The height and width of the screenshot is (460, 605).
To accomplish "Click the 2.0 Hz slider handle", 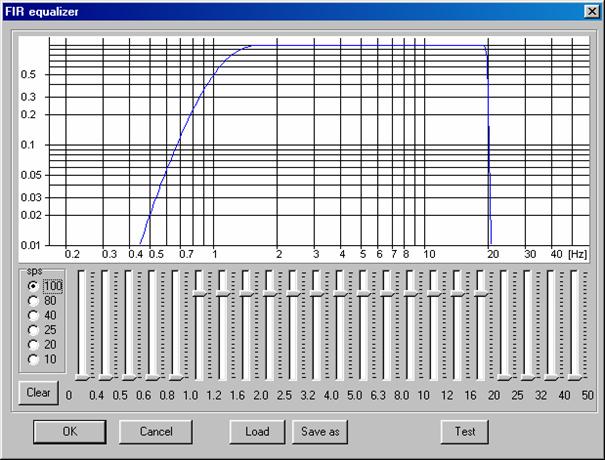I will pyautogui.click(x=270, y=293).
